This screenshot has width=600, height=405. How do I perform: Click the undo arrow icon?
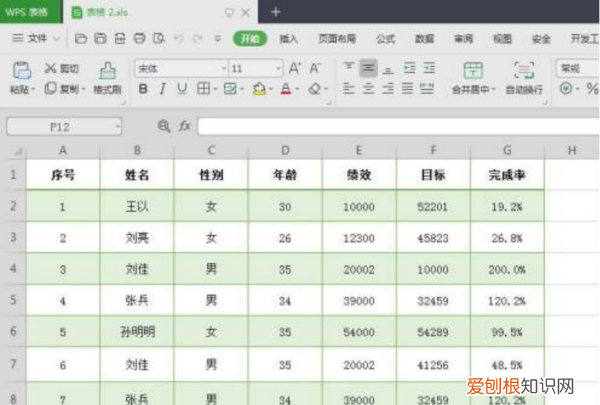[179, 38]
